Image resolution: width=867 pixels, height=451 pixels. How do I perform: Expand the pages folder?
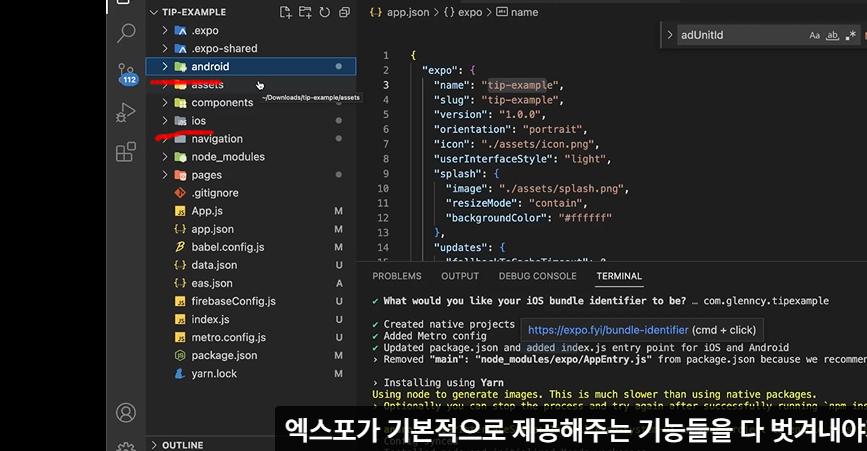point(165,175)
